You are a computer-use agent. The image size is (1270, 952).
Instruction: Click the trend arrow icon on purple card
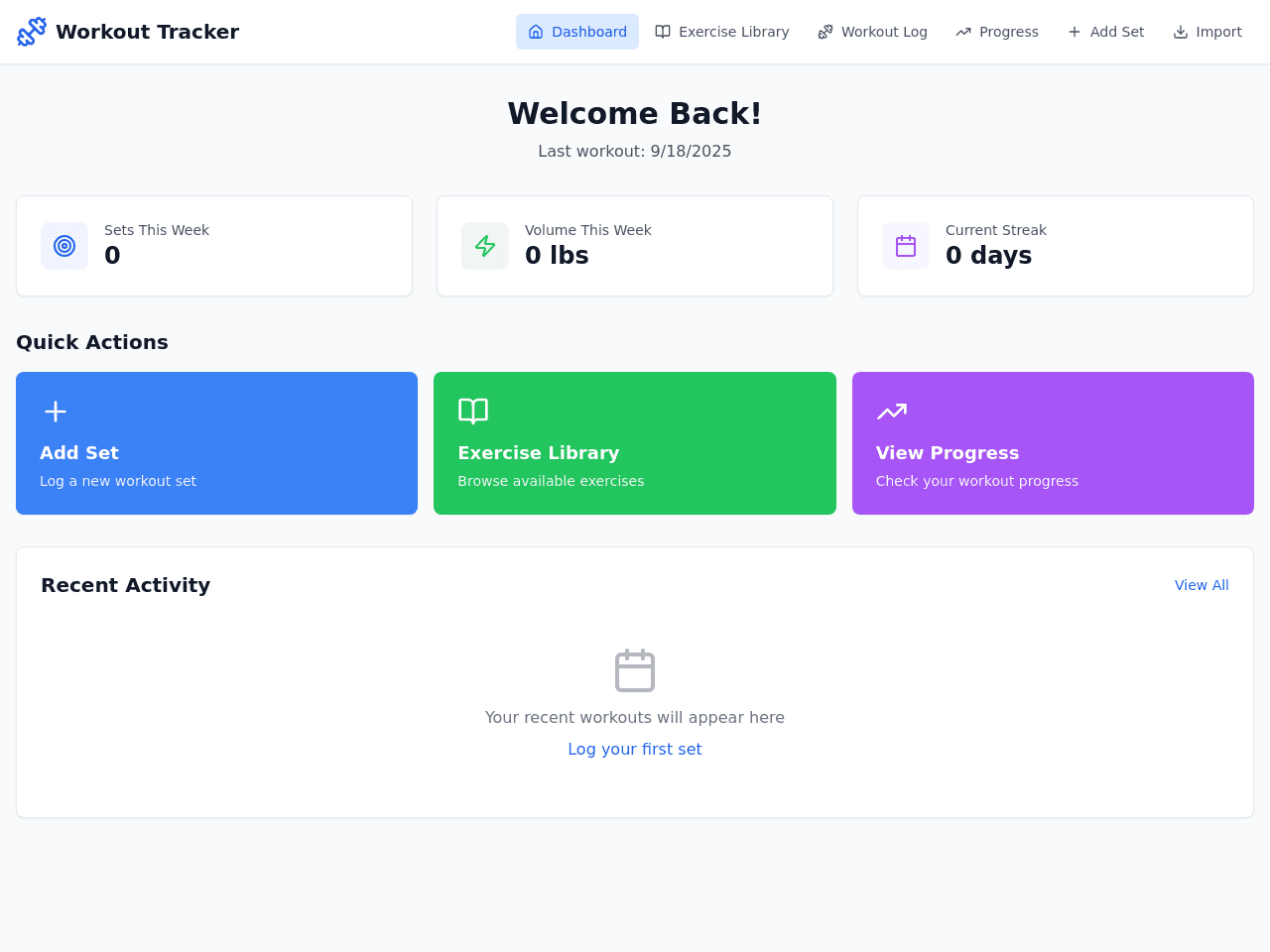click(x=892, y=411)
